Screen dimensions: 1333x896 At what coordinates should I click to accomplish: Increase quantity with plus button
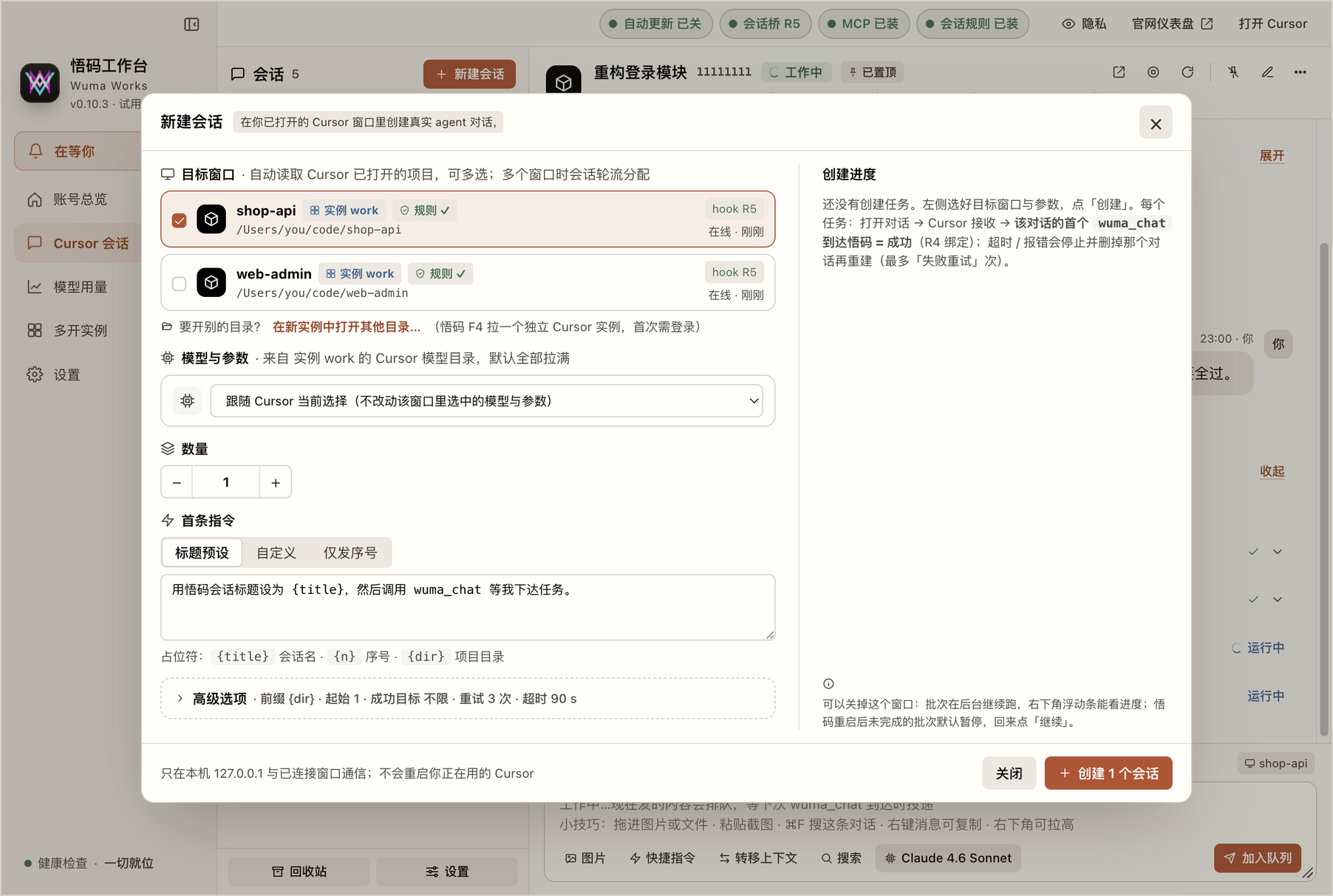276,482
